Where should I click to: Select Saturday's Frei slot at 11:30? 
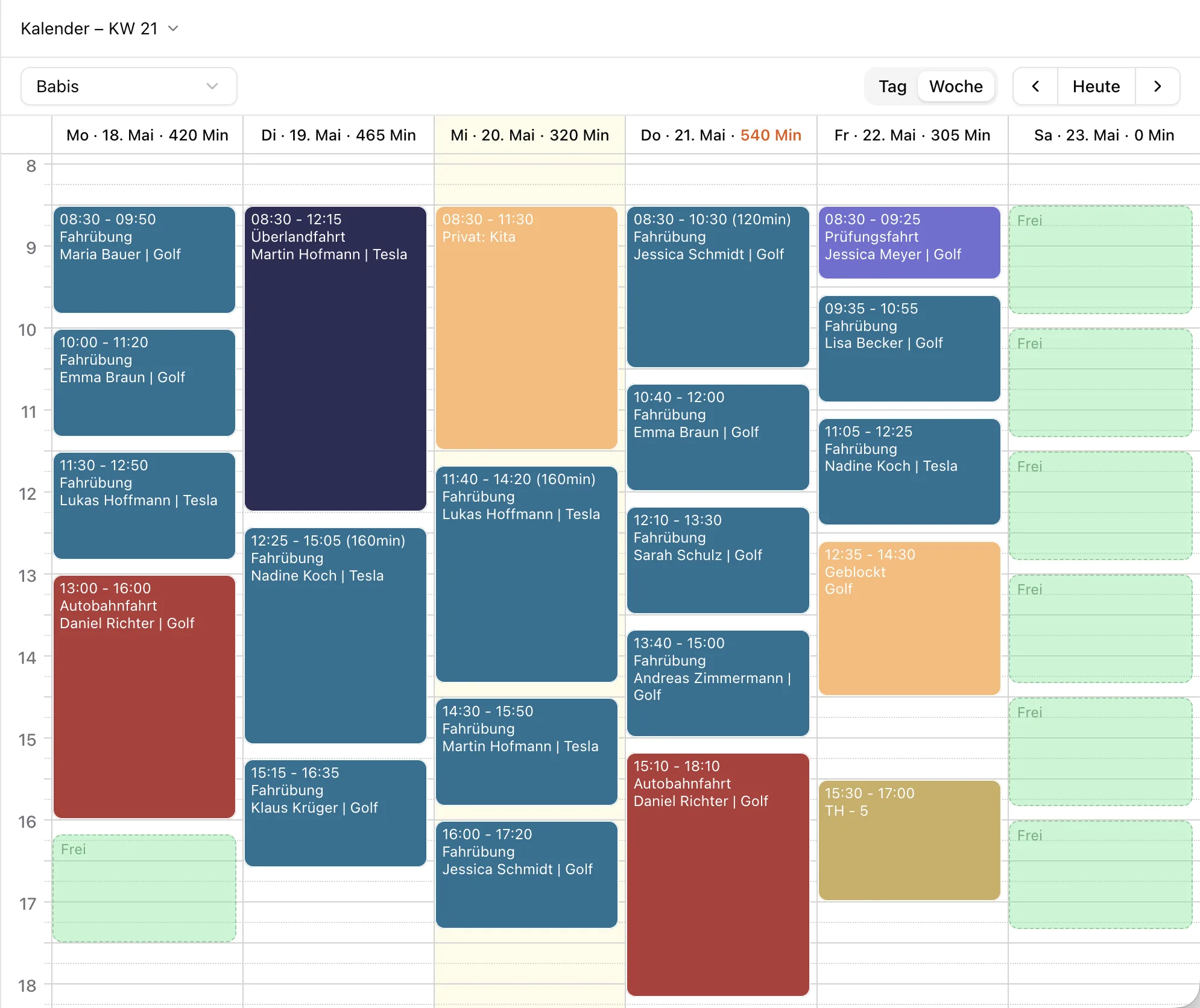click(1101, 506)
